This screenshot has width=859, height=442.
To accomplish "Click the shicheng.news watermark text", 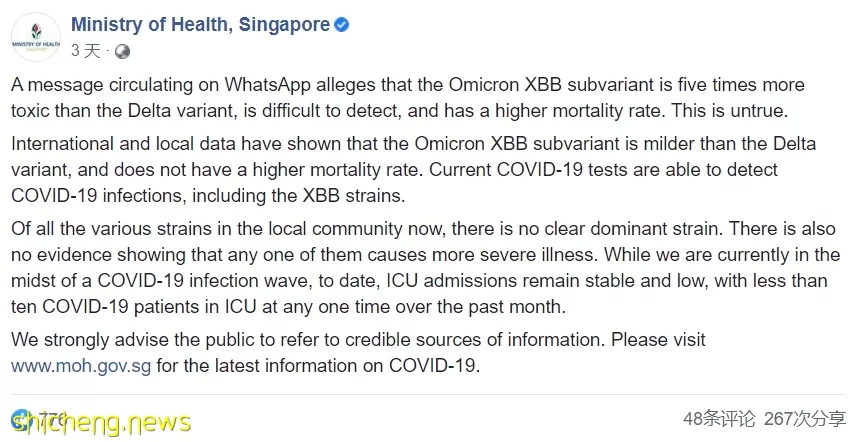I will [102, 423].
